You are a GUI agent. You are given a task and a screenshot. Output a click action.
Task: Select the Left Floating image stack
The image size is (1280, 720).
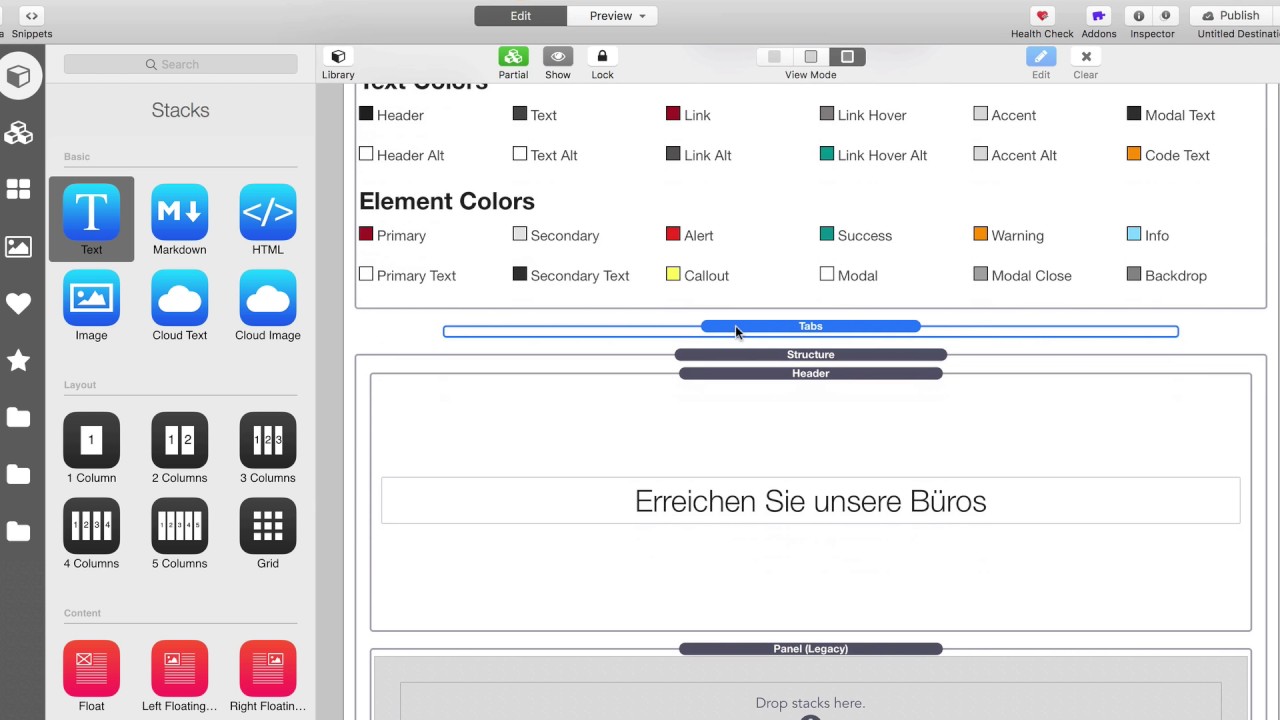click(180, 676)
